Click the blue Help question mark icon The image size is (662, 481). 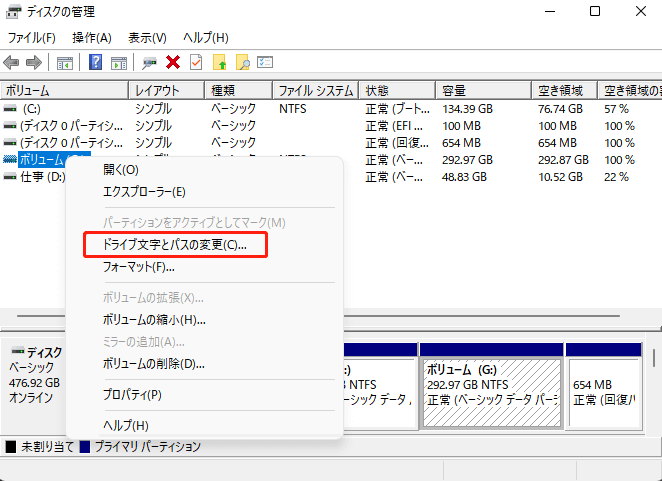tap(96, 63)
